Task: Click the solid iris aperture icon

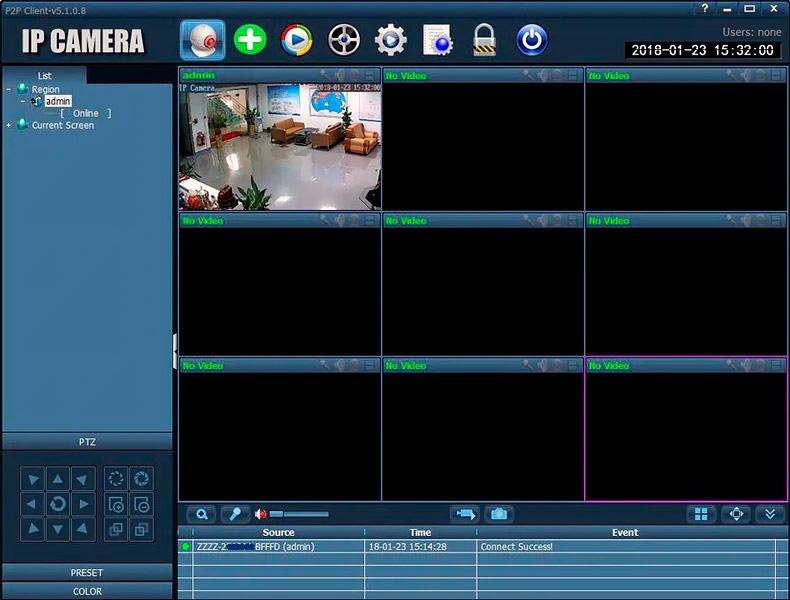Action: click(x=142, y=479)
